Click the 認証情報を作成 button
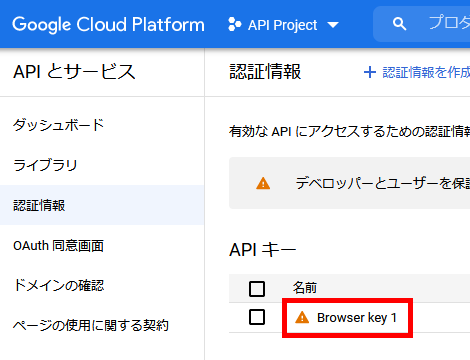The width and height of the screenshot is (470, 360). tap(416, 72)
